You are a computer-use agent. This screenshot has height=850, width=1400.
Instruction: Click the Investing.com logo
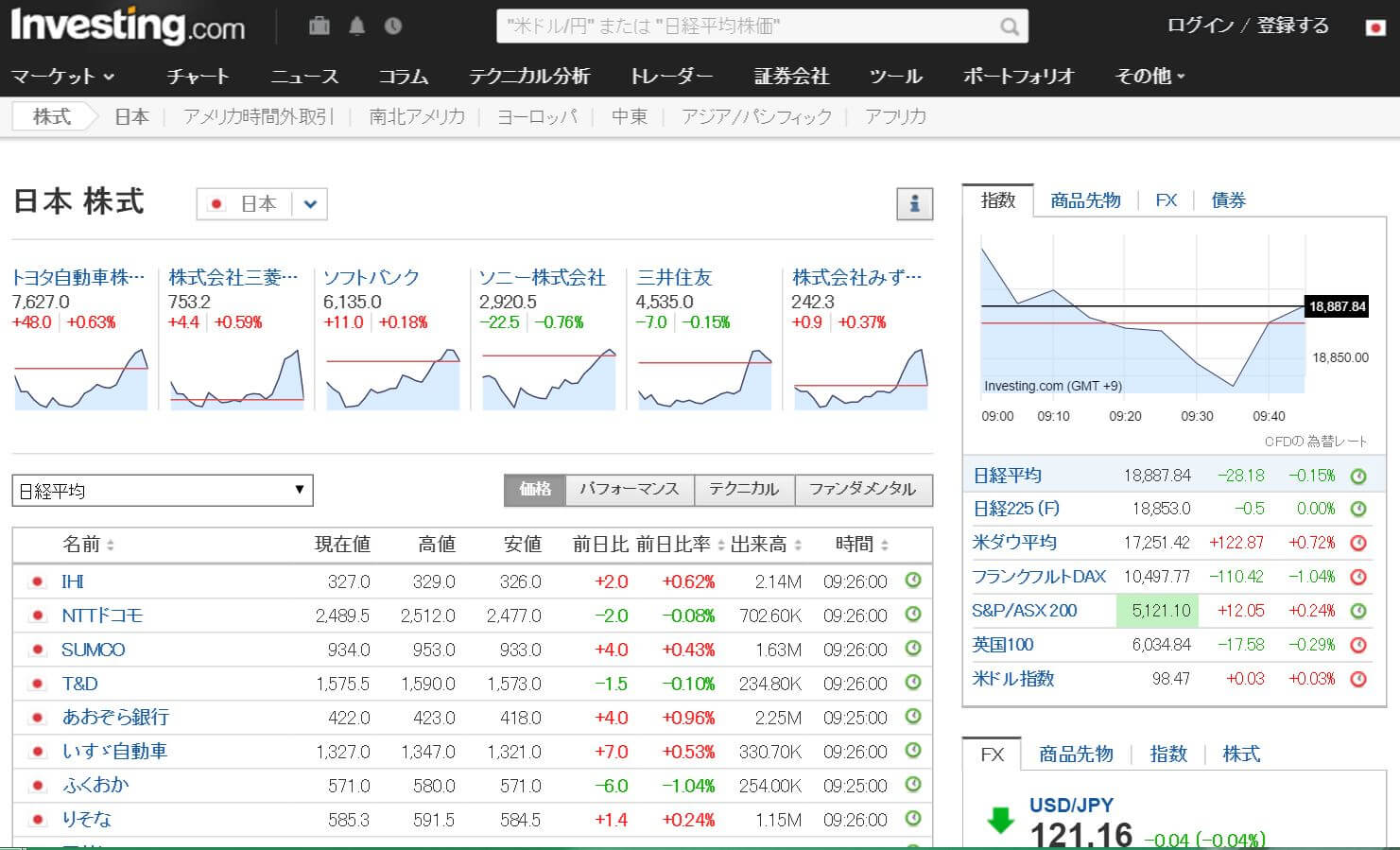(128, 26)
